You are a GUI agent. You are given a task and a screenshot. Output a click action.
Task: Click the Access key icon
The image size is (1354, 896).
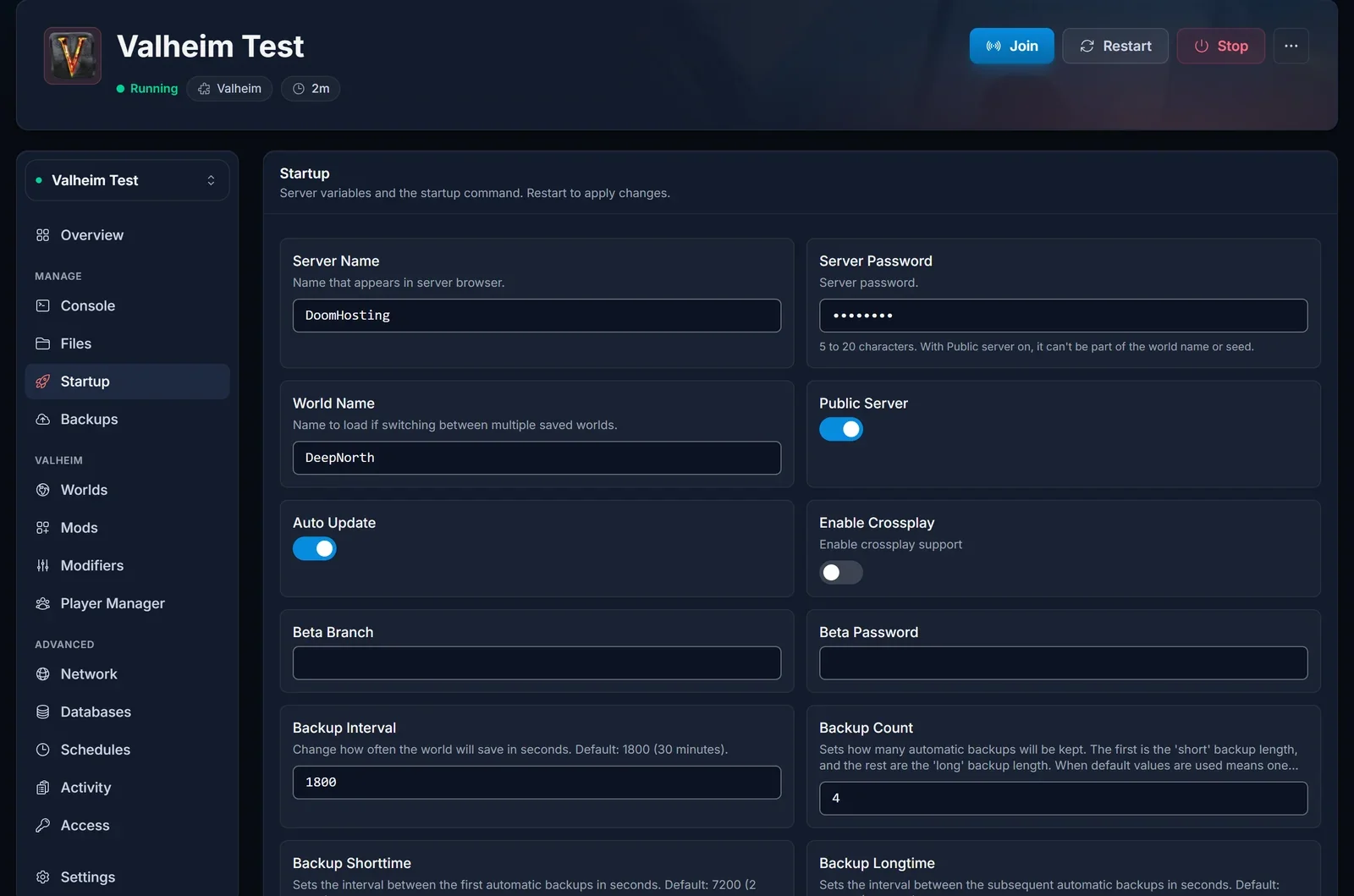(x=43, y=826)
